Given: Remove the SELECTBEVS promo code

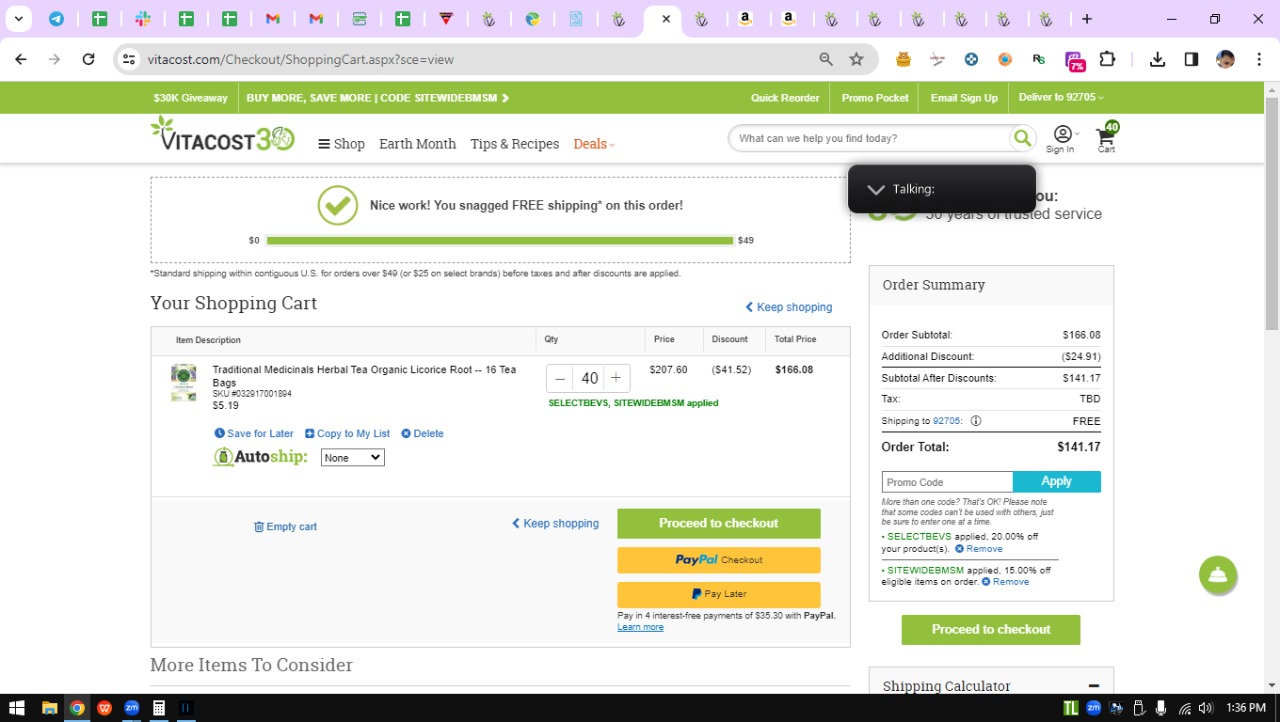Looking at the screenshot, I should (x=979, y=549).
